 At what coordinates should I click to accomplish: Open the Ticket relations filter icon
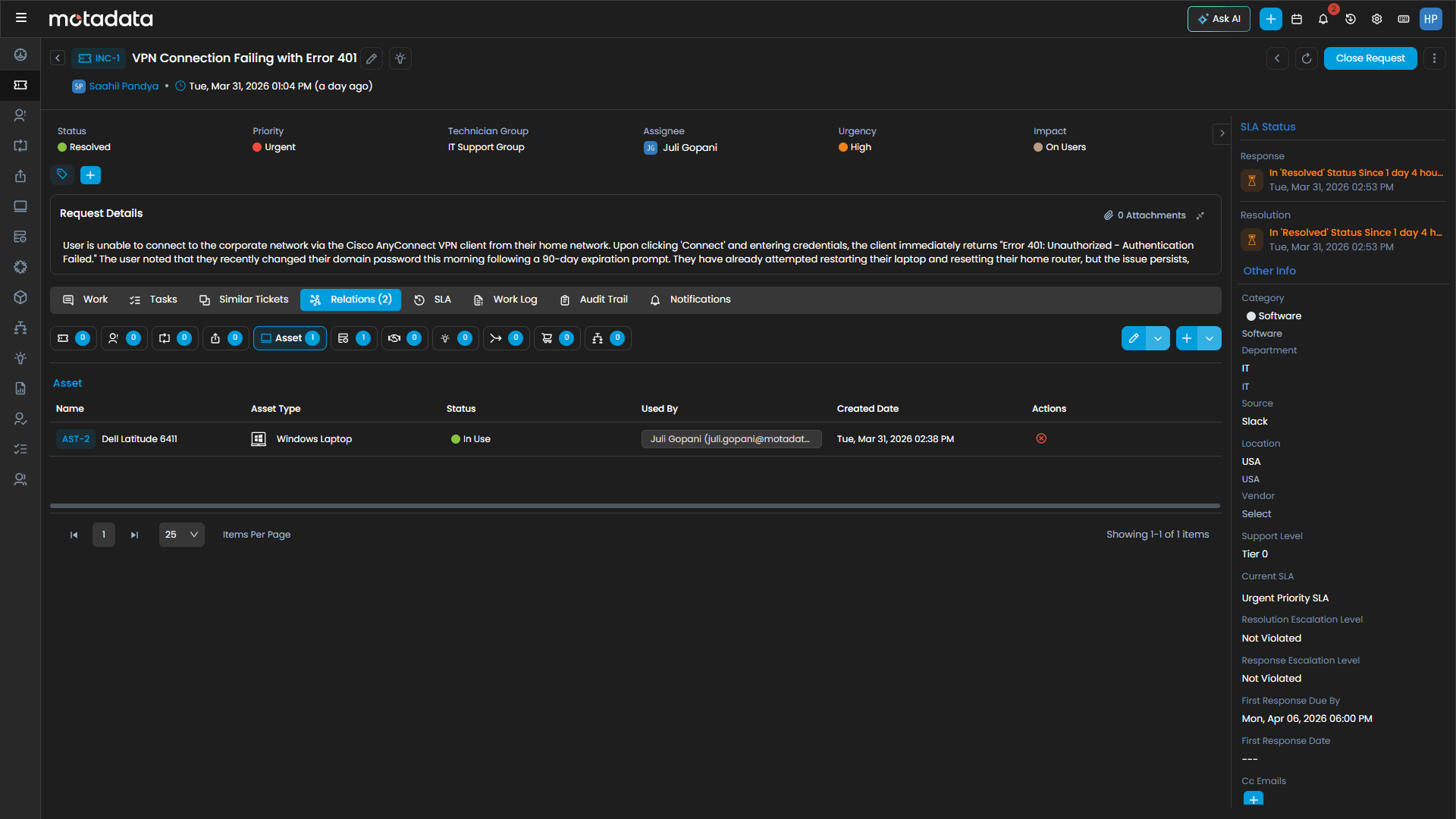(x=73, y=338)
